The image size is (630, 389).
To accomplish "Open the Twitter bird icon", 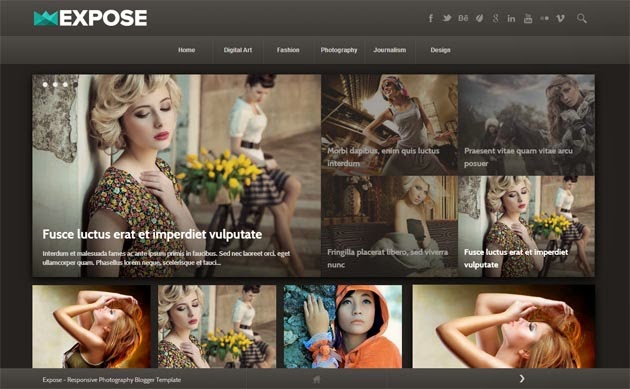I will pos(447,18).
